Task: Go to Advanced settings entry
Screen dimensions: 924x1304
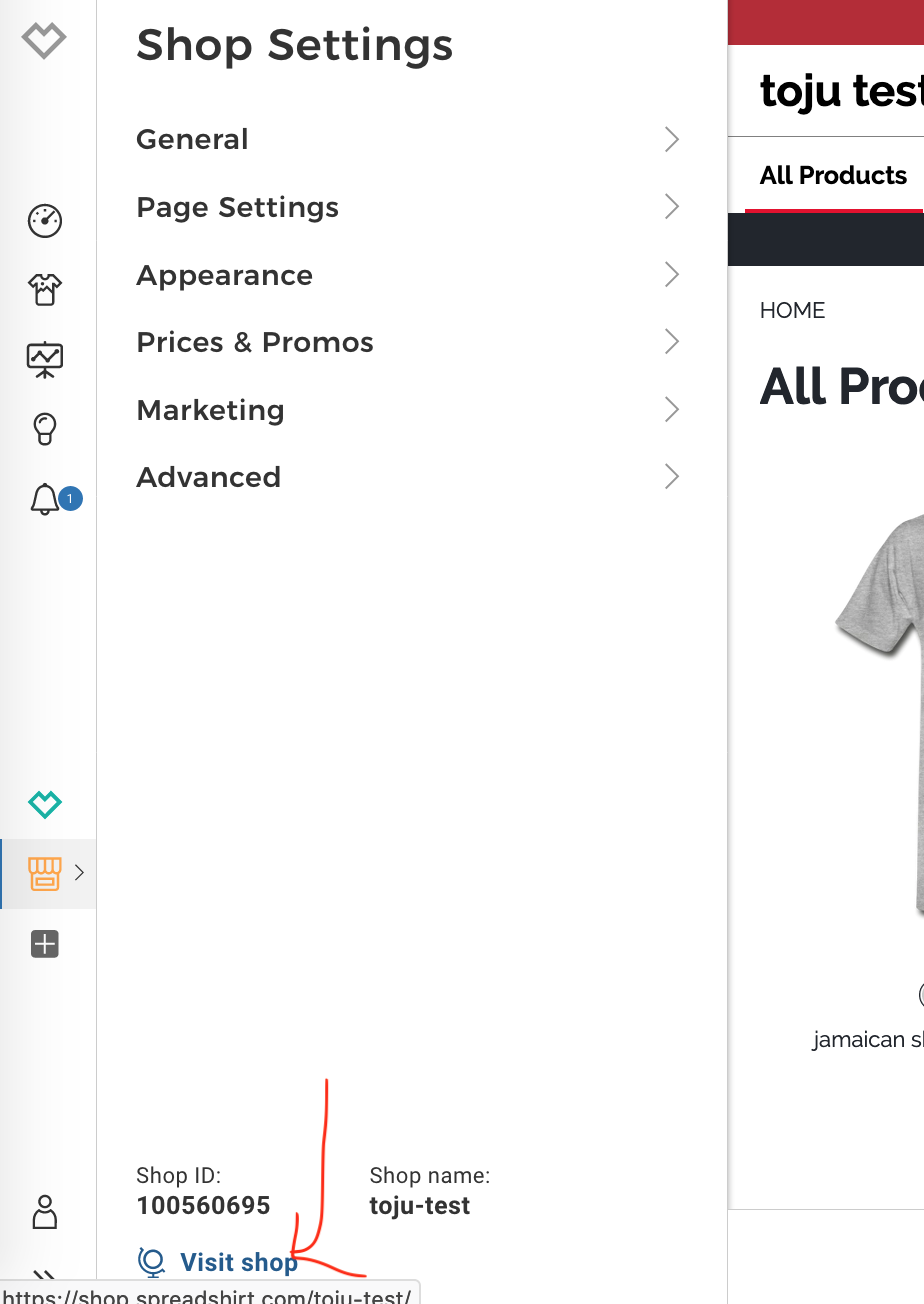Action: [x=209, y=477]
